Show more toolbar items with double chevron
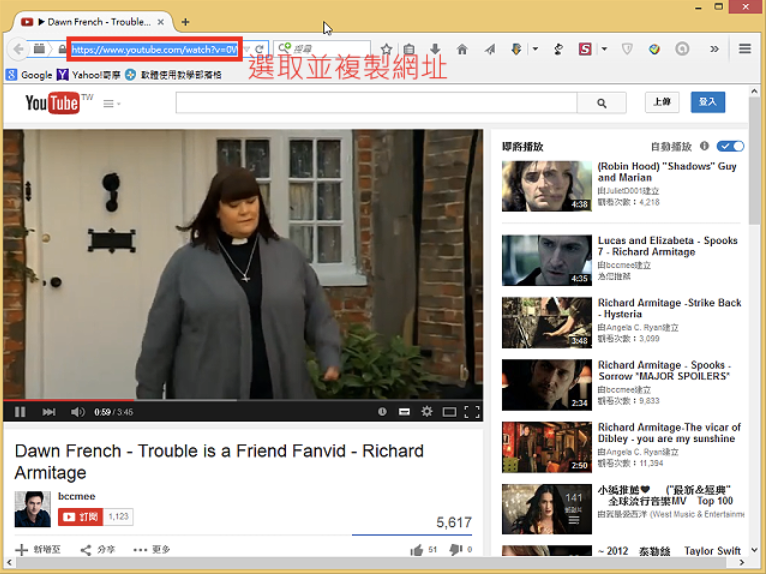 point(714,49)
